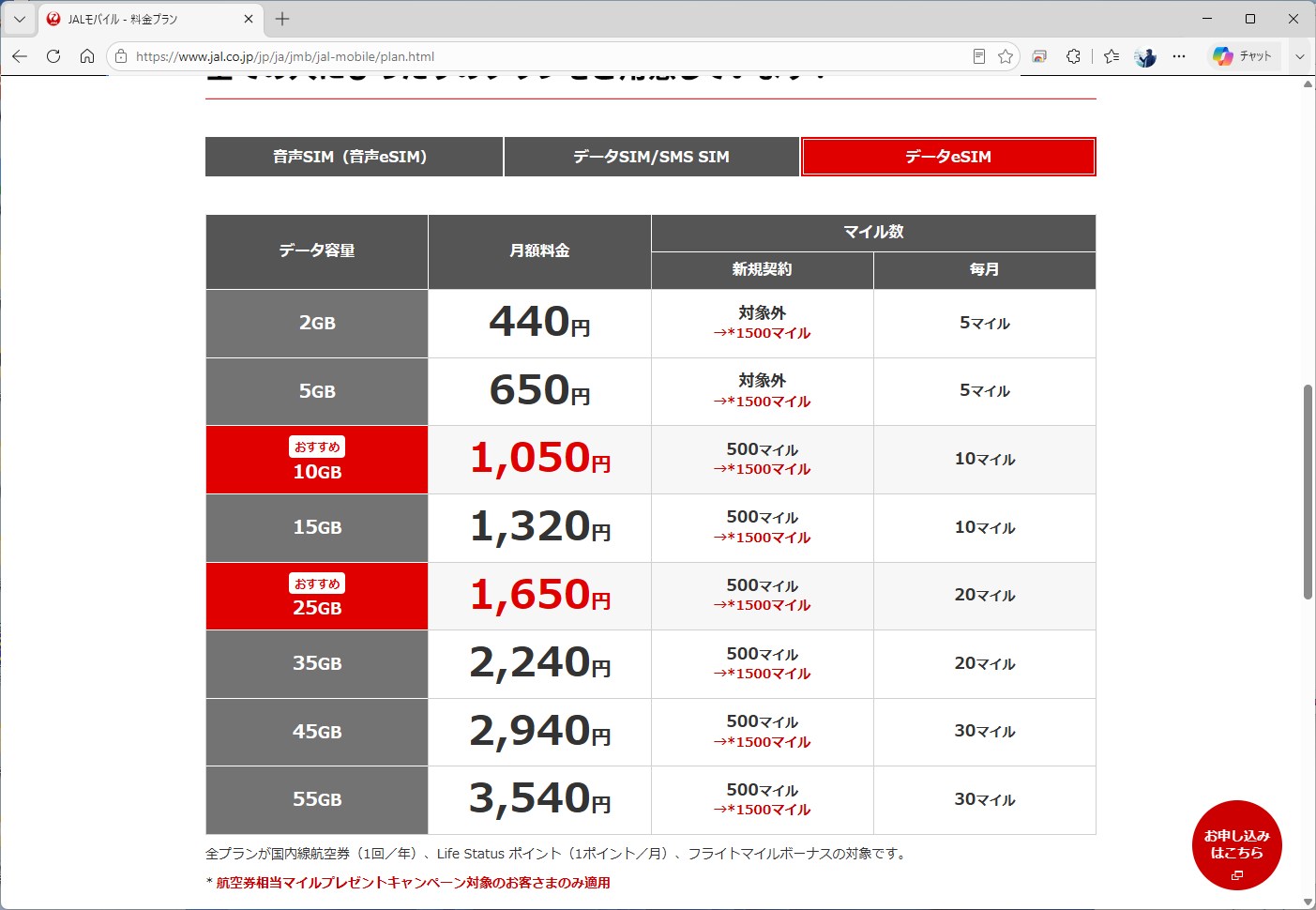The height and width of the screenshot is (910, 1316).
Task: Click the 5GB plan cell
Action: pyautogui.click(x=317, y=392)
